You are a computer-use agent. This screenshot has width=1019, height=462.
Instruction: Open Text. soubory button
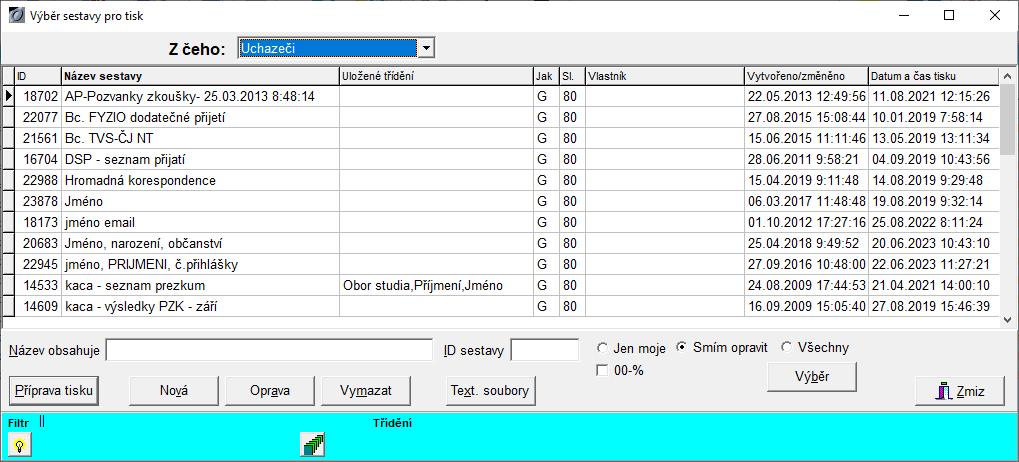(491, 391)
